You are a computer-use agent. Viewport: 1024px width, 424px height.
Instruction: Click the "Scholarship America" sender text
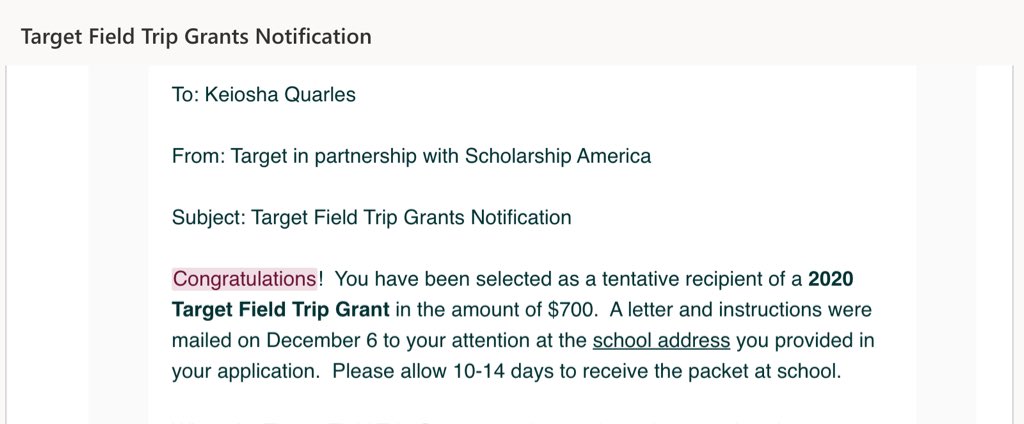click(558, 156)
